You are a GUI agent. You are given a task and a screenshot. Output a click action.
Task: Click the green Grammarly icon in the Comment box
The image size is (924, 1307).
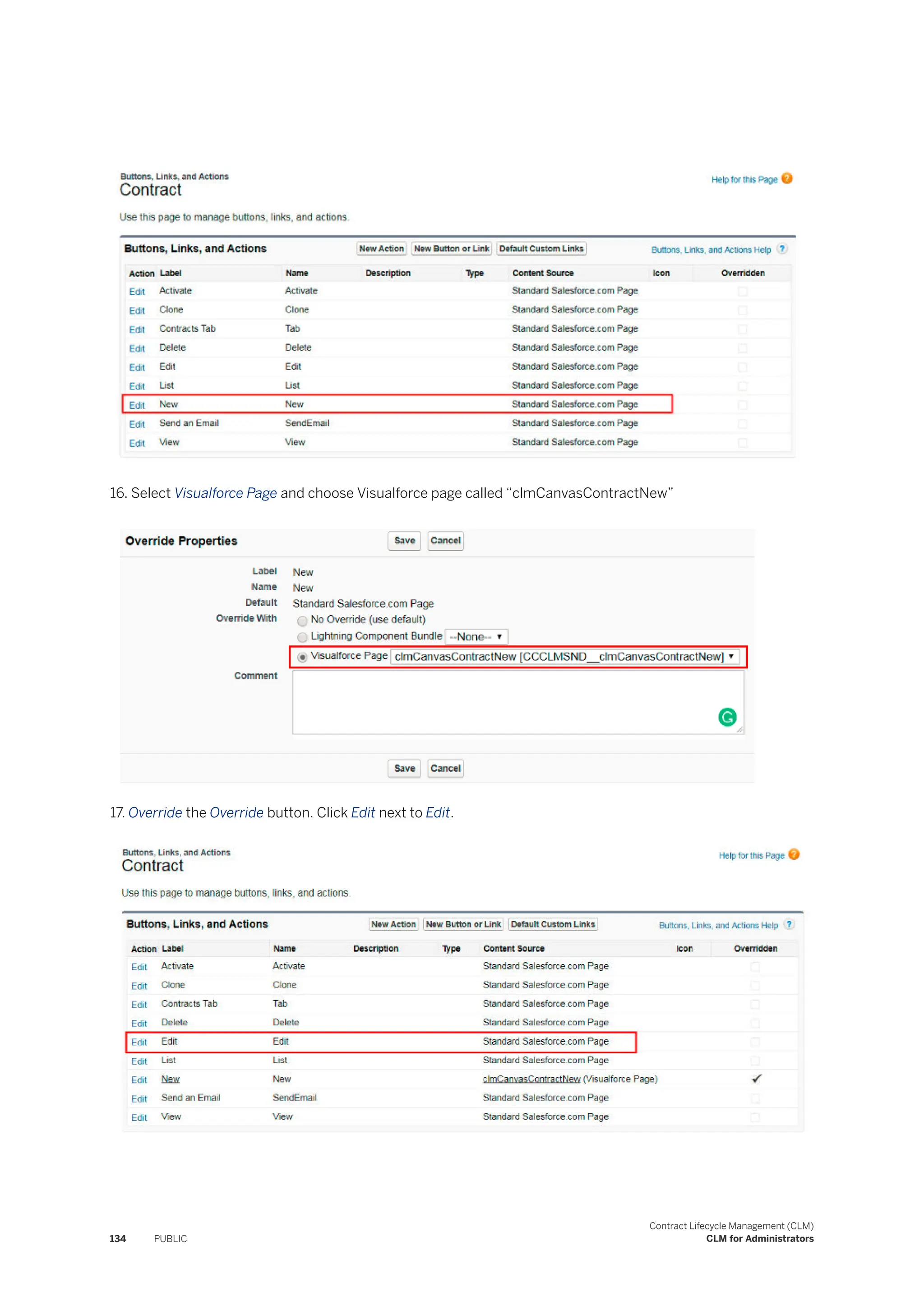(x=727, y=717)
